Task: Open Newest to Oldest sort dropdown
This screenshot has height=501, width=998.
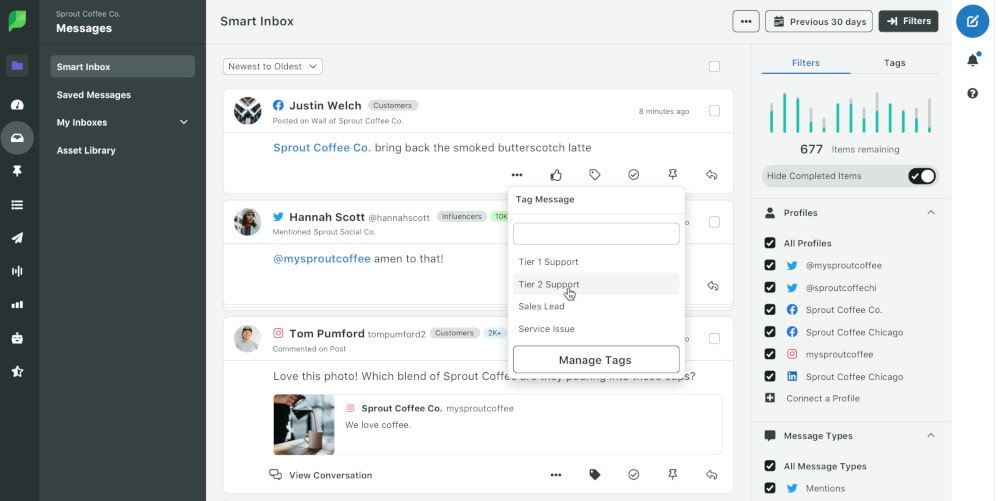Action: [x=272, y=66]
